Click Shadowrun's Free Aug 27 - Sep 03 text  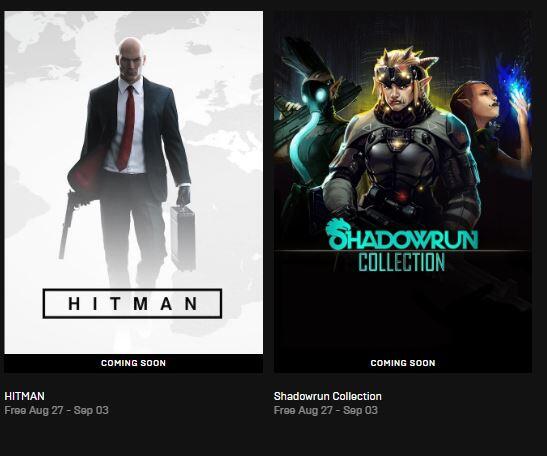pos(326,410)
